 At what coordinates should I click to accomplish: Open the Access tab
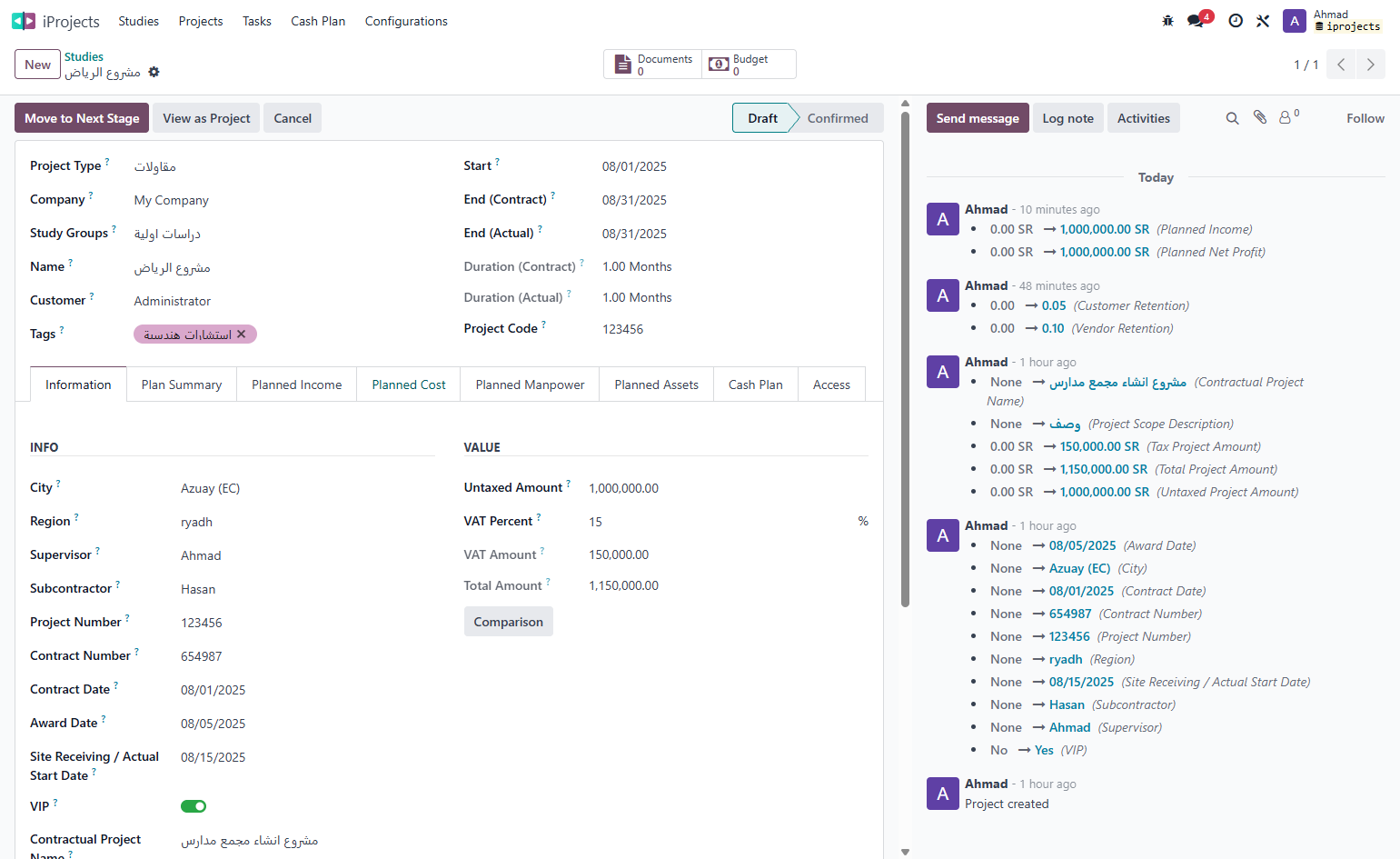[x=831, y=385]
